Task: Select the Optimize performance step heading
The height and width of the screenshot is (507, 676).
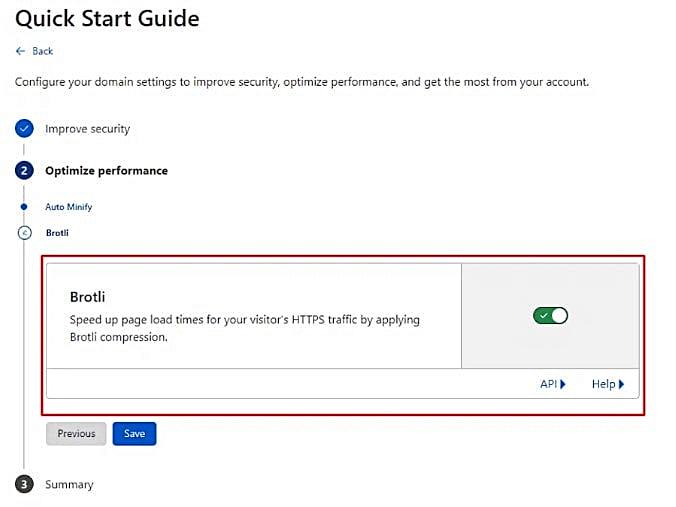Action: pos(106,171)
